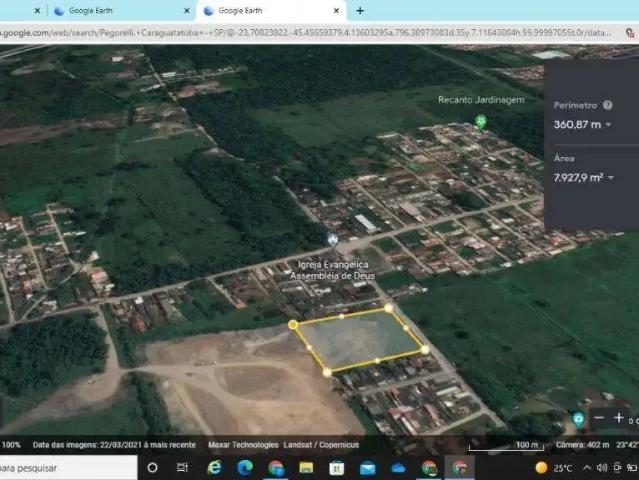Close the active Google Earth tab
Viewport: 639px width, 480px height.
[336, 11]
